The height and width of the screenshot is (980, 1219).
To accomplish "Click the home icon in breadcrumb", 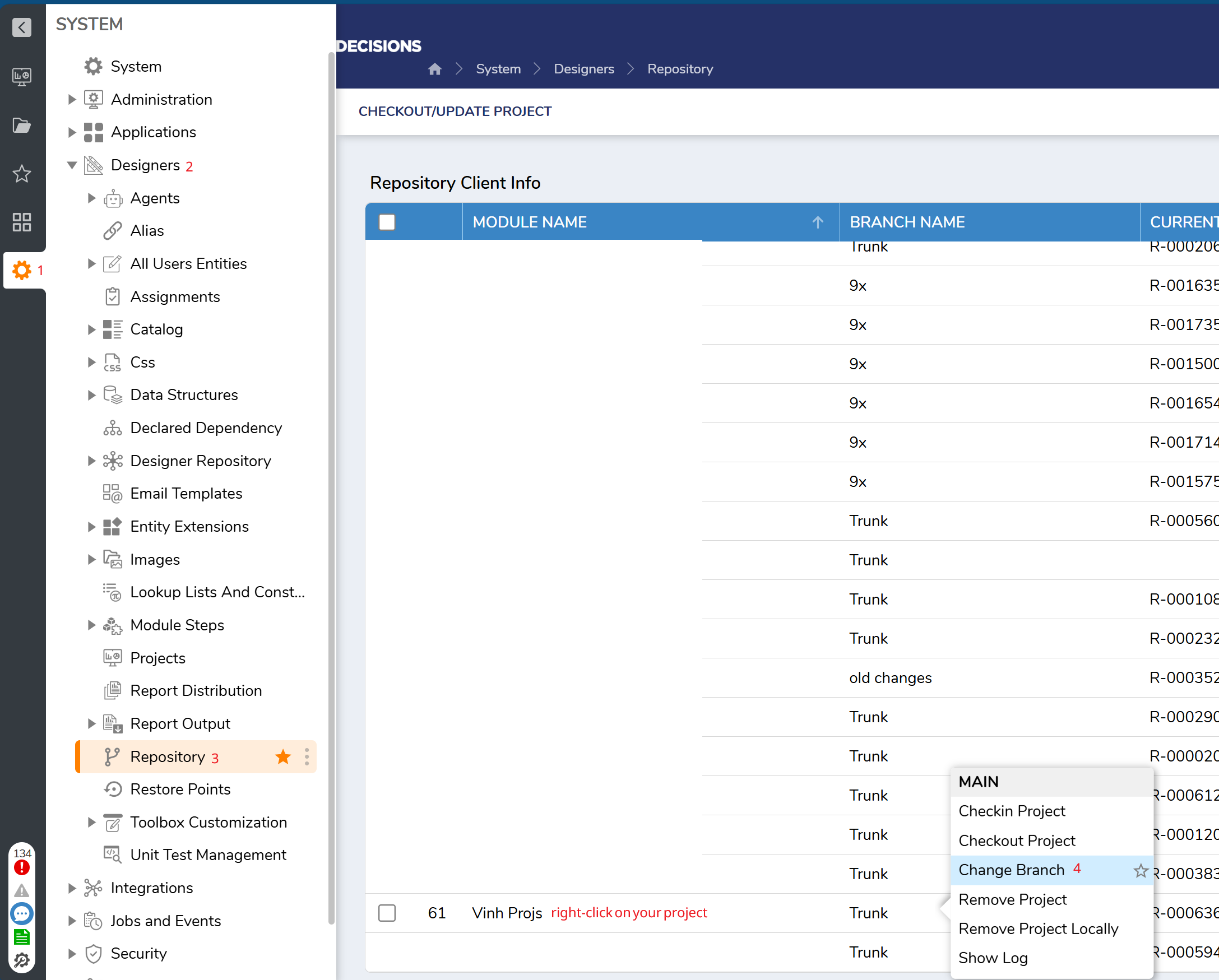I will click(x=434, y=69).
